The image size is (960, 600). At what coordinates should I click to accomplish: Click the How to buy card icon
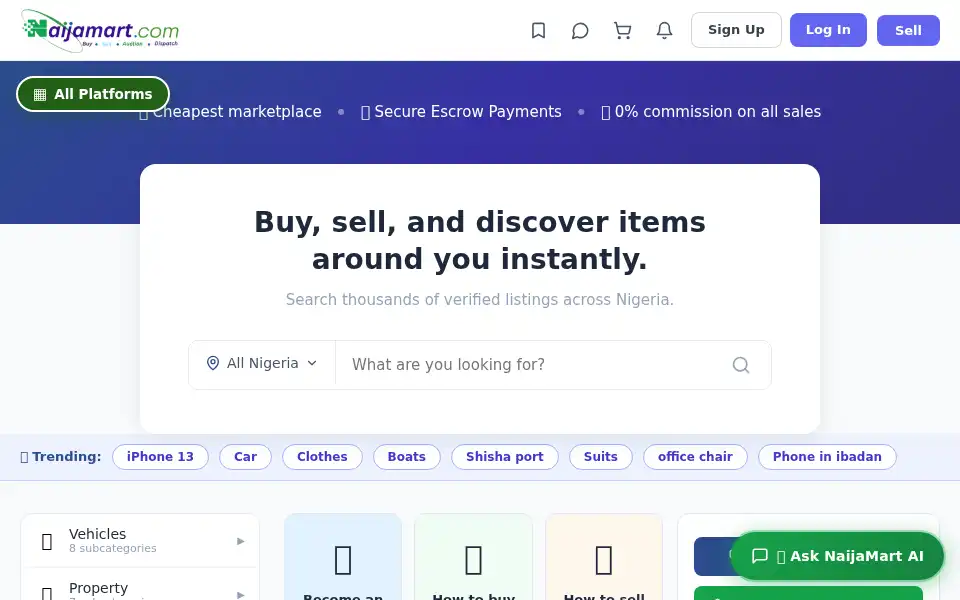pyautogui.click(x=473, y=560)
